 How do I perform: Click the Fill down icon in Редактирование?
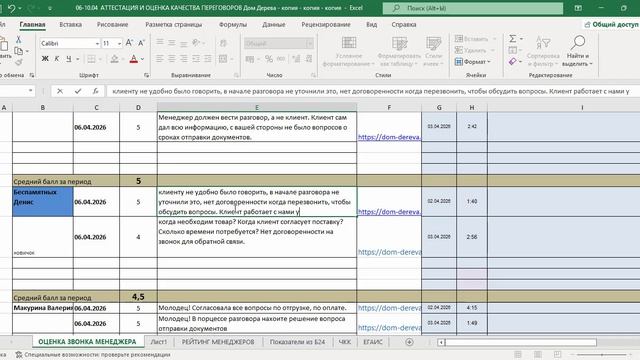tap(513, 50)
